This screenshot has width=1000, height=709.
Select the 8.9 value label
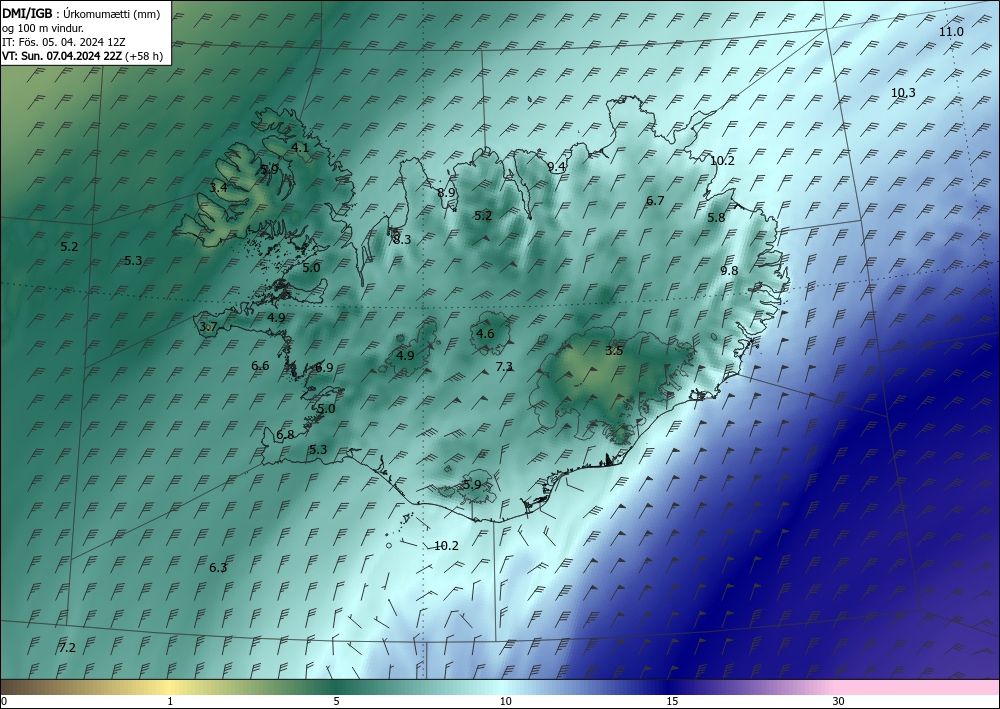pos(446,193)
